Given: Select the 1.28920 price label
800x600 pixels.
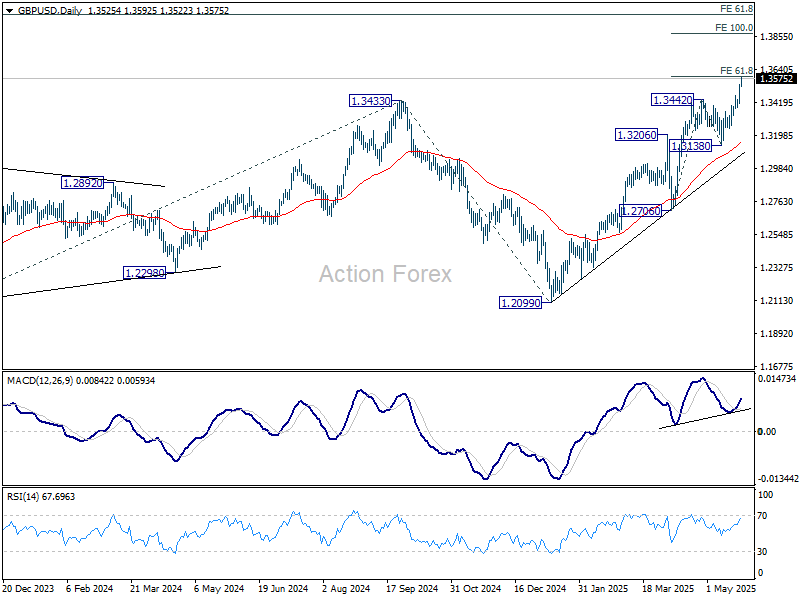Looking at the screenshot, I should pos(82,183).
